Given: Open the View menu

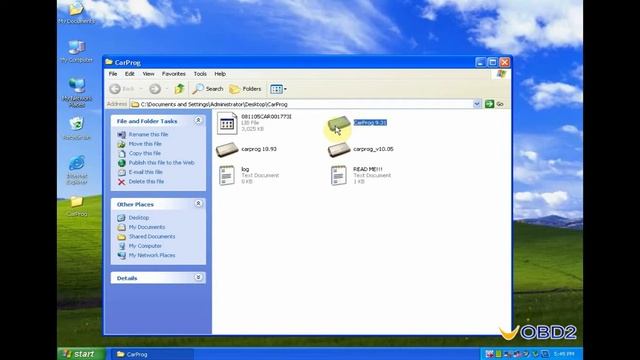Looking at the screenshot, I should pos(149,74).
